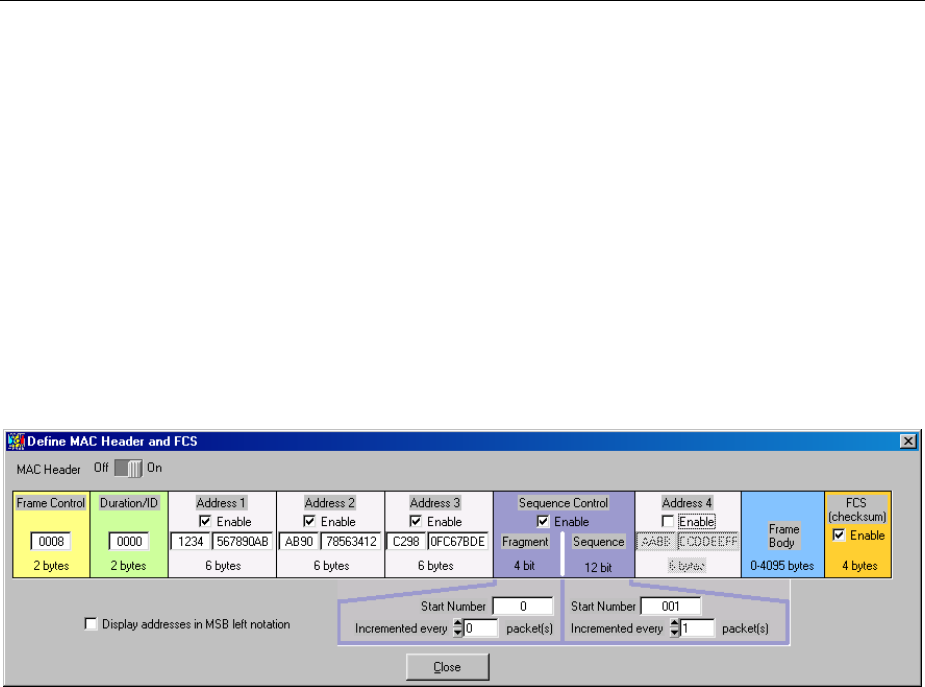
Task: Click the Frame Body block
Action: 783,535
